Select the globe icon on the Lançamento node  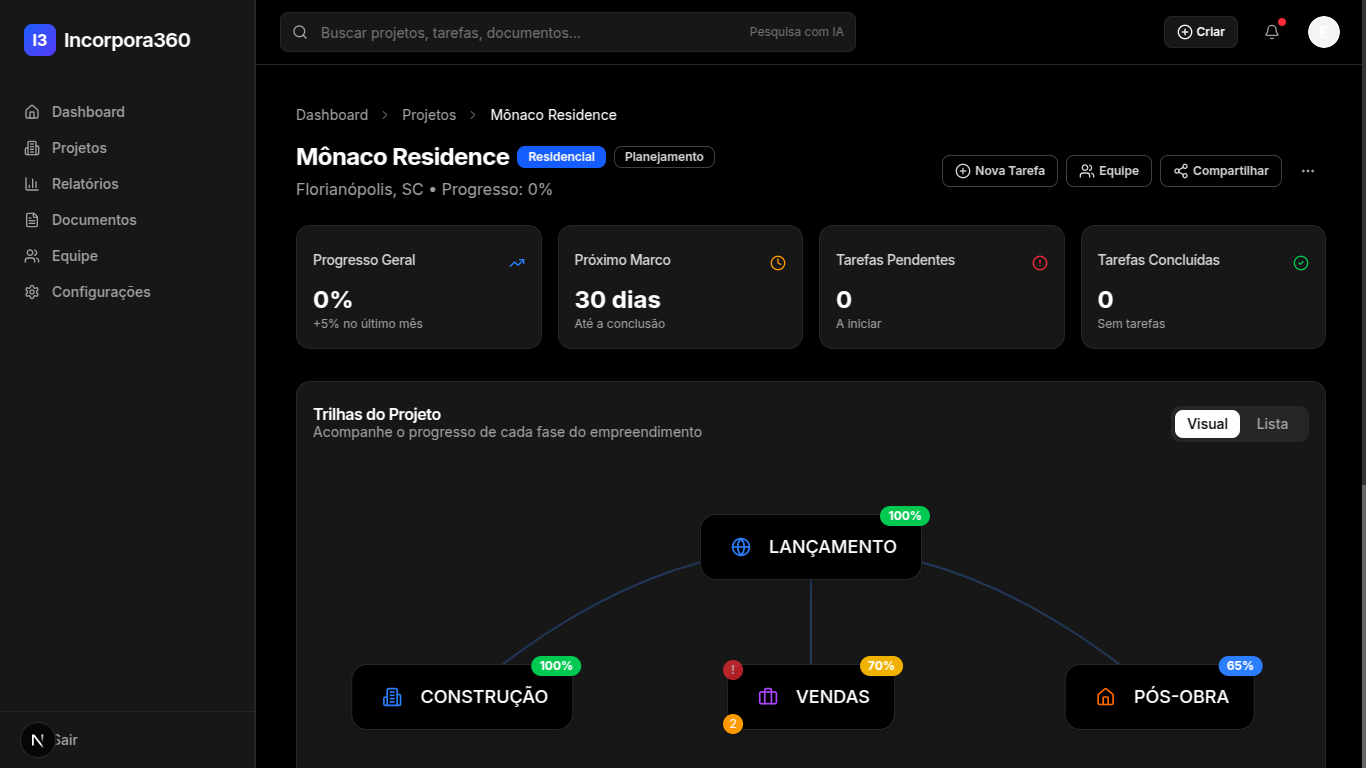click(740, 547)
